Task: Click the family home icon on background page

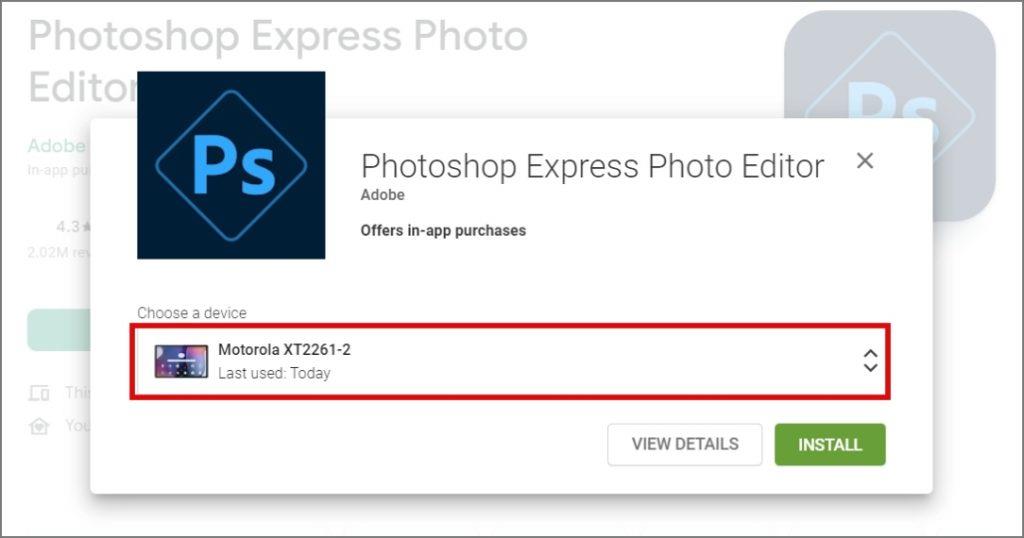Action: coord(39,426)
